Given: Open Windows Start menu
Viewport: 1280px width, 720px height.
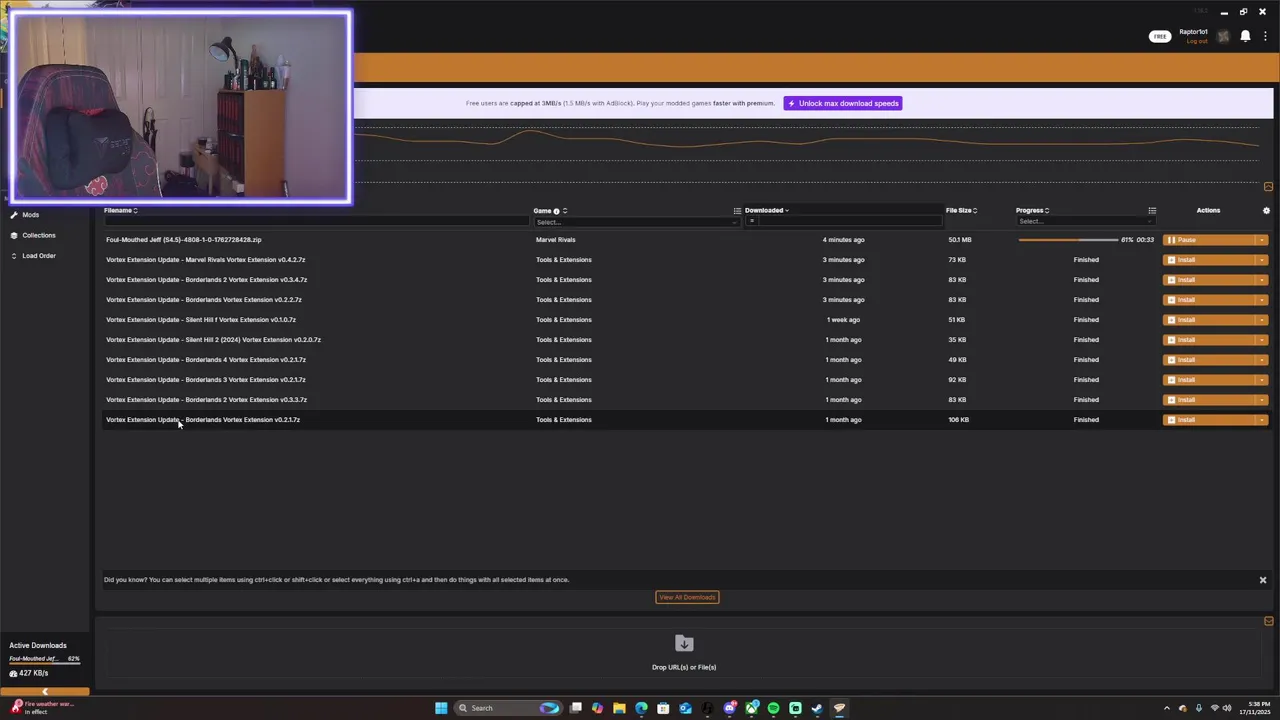Looking at the screenshot, I should [x=441, y=708].
